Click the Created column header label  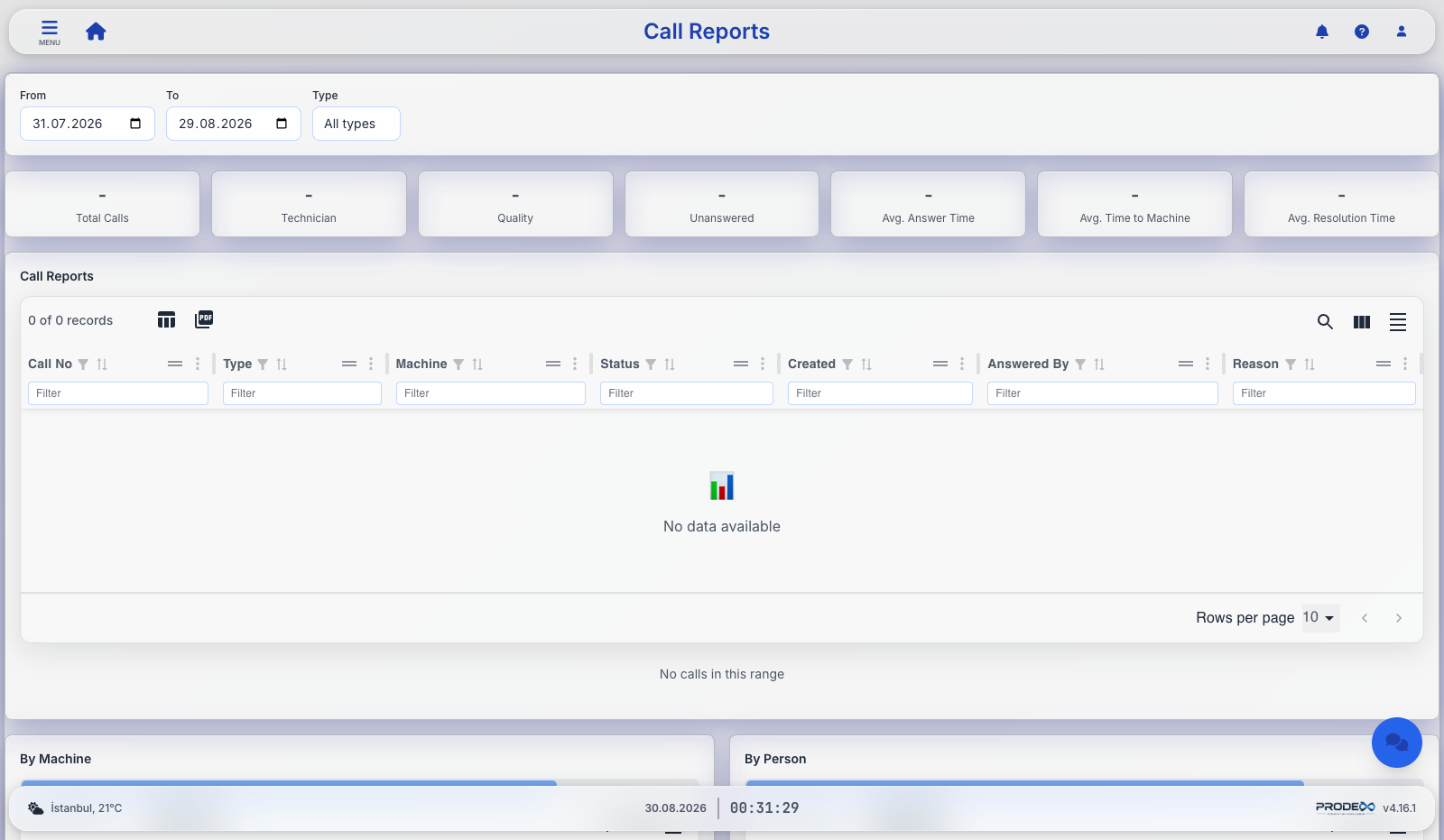(811, 364)
